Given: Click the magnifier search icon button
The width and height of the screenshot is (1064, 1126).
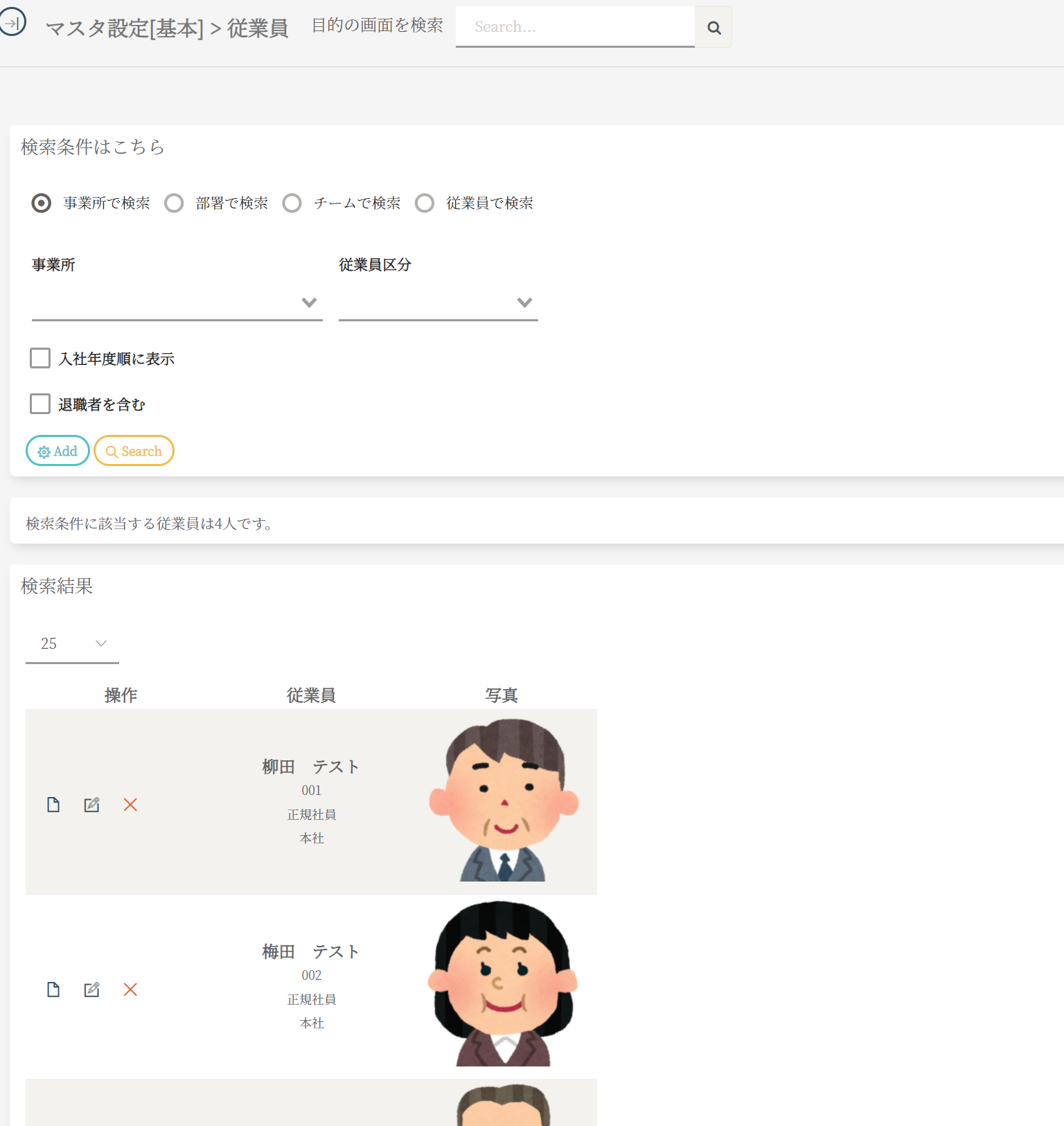Looking at the screenshot, I should coord(713,28).
